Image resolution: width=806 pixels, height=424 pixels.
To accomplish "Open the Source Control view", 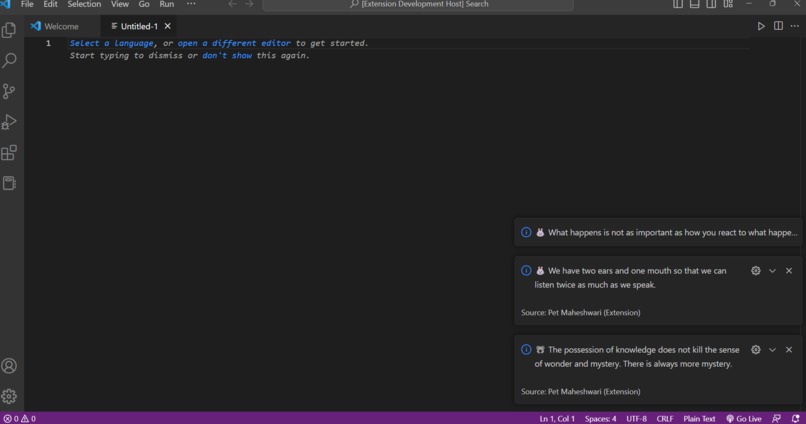I will pos(9,91).
